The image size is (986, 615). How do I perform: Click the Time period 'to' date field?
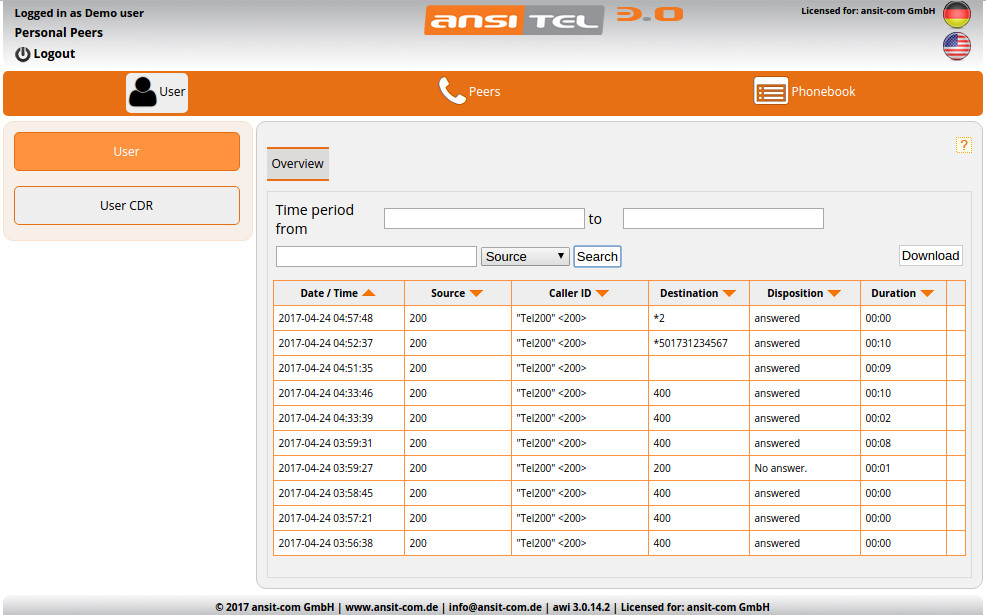pyautogui.click(x=723, y=219)
